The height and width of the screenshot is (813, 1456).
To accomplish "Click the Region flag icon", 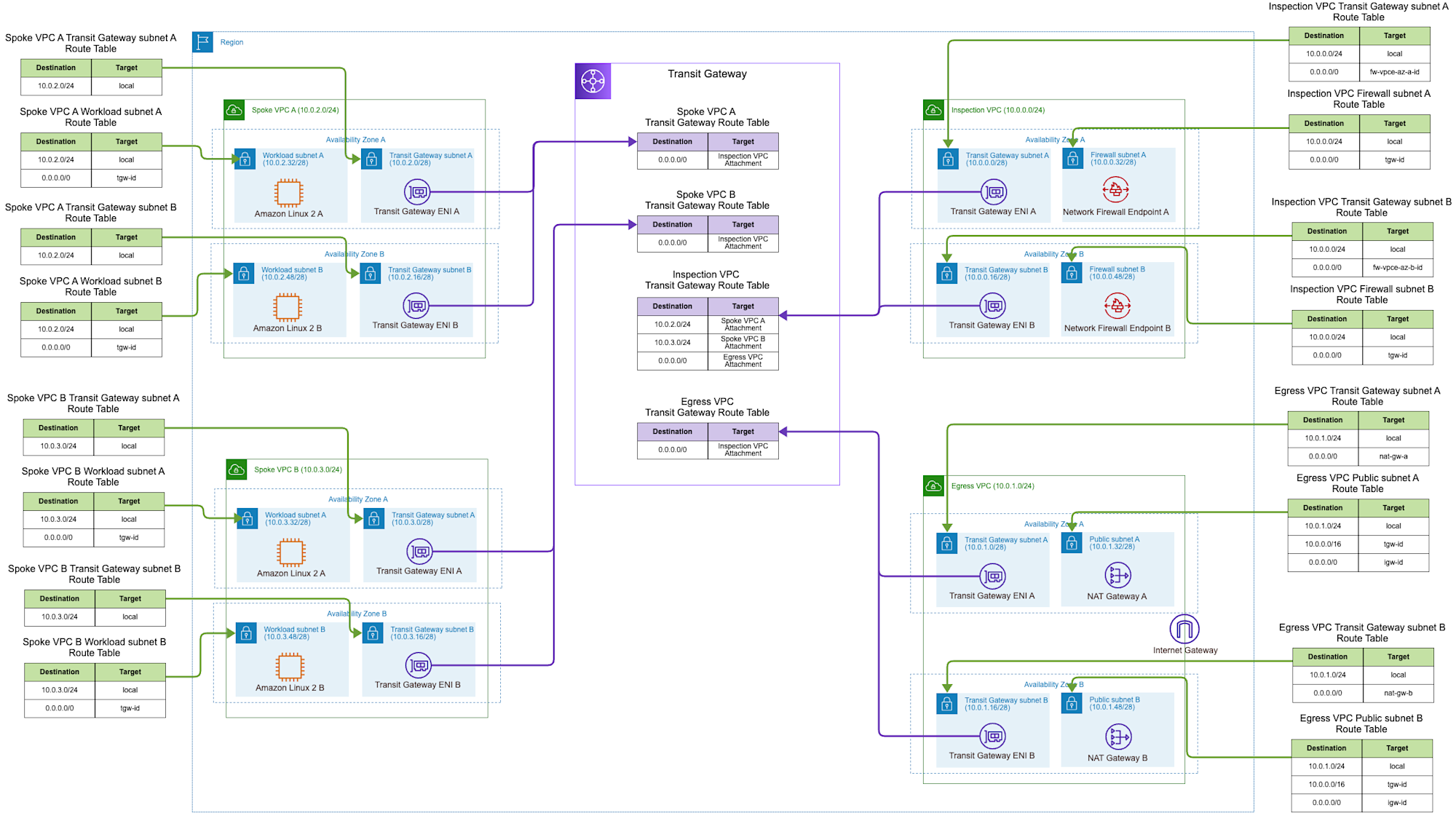I will click(201, 41).
